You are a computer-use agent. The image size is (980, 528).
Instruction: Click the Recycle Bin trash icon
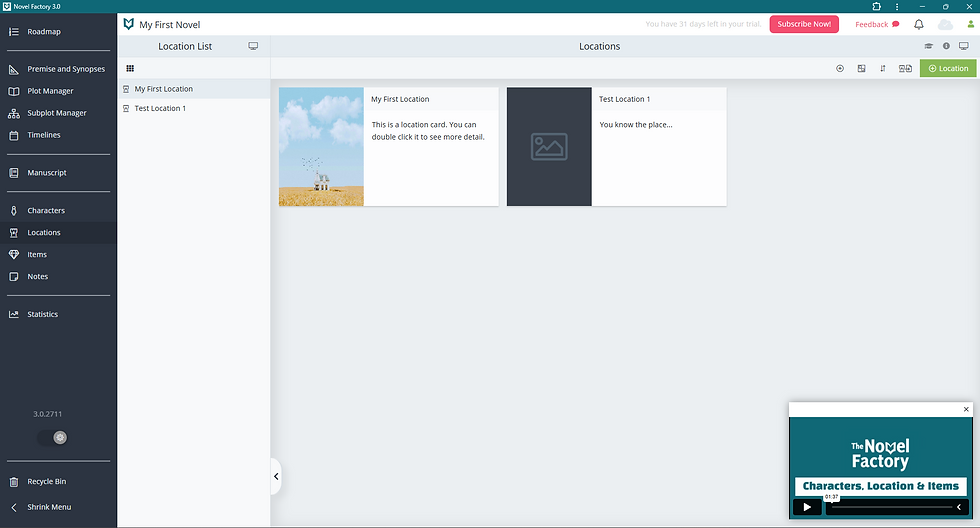click(x=14, y=482)
